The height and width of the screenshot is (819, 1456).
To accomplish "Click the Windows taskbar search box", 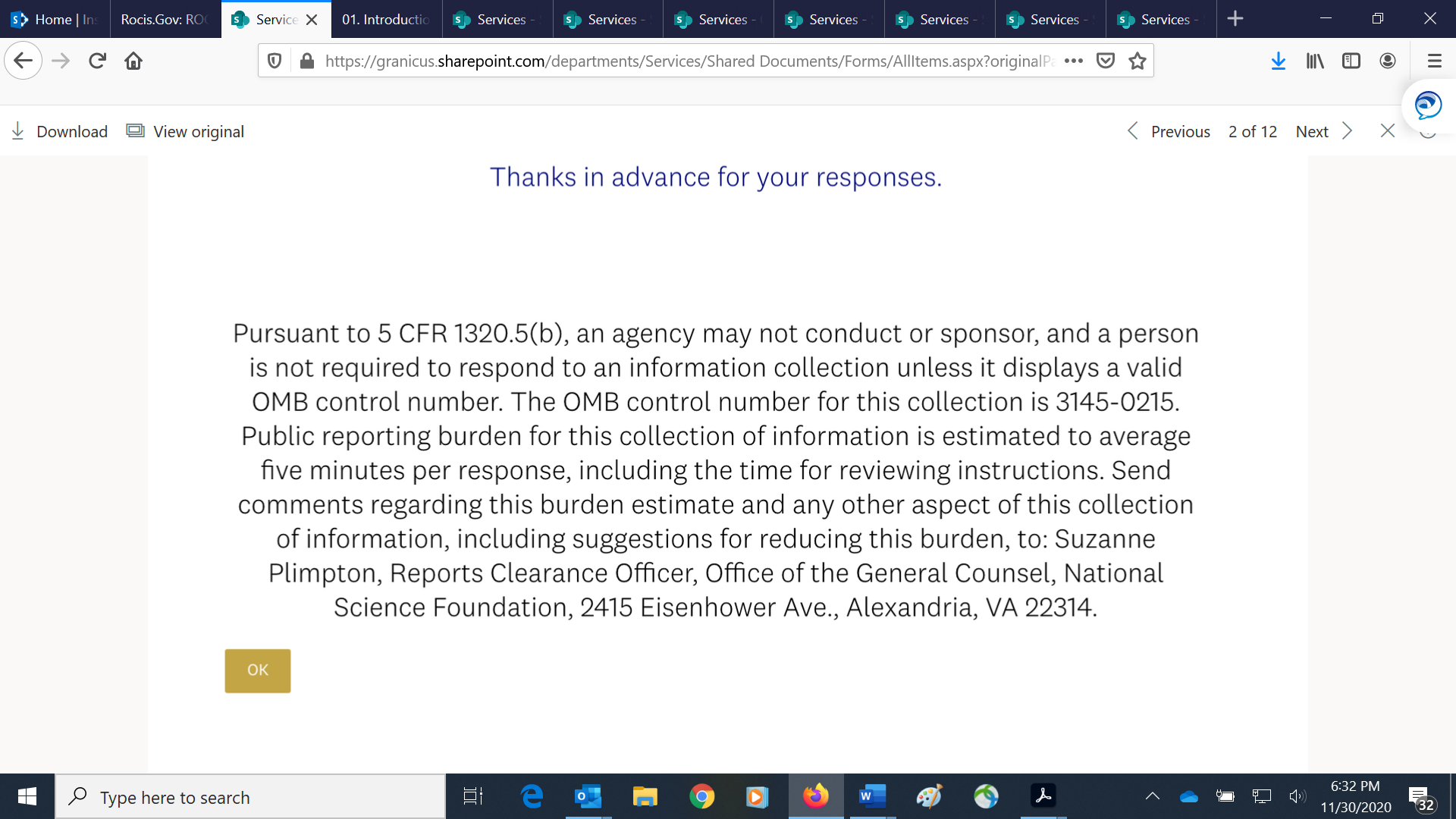I will 250,797.
